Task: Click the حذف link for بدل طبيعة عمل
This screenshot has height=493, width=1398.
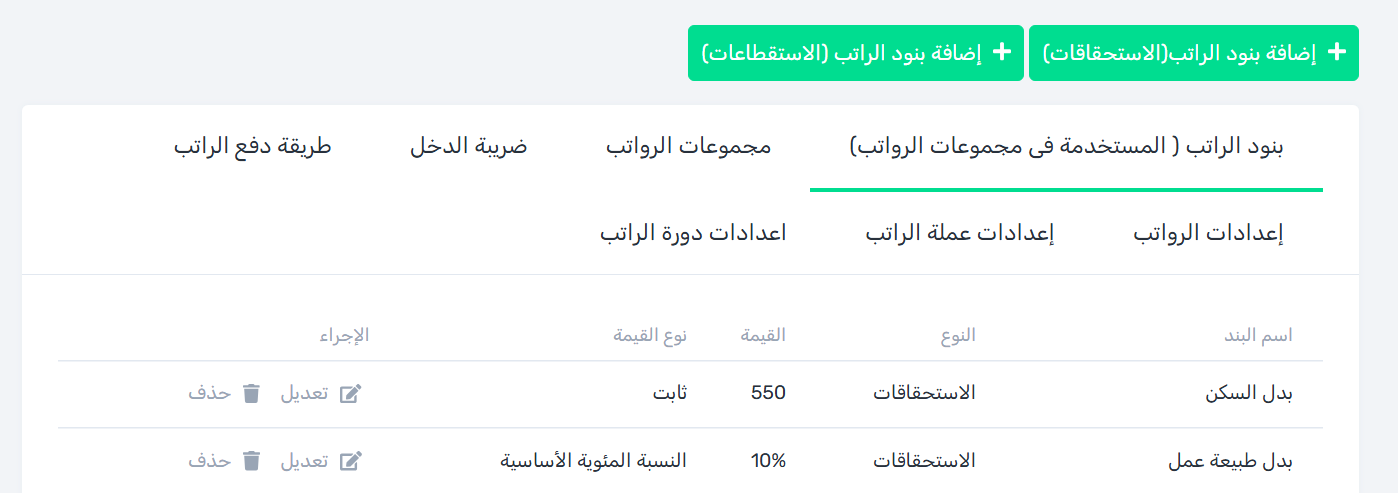Action: (210, 461)
